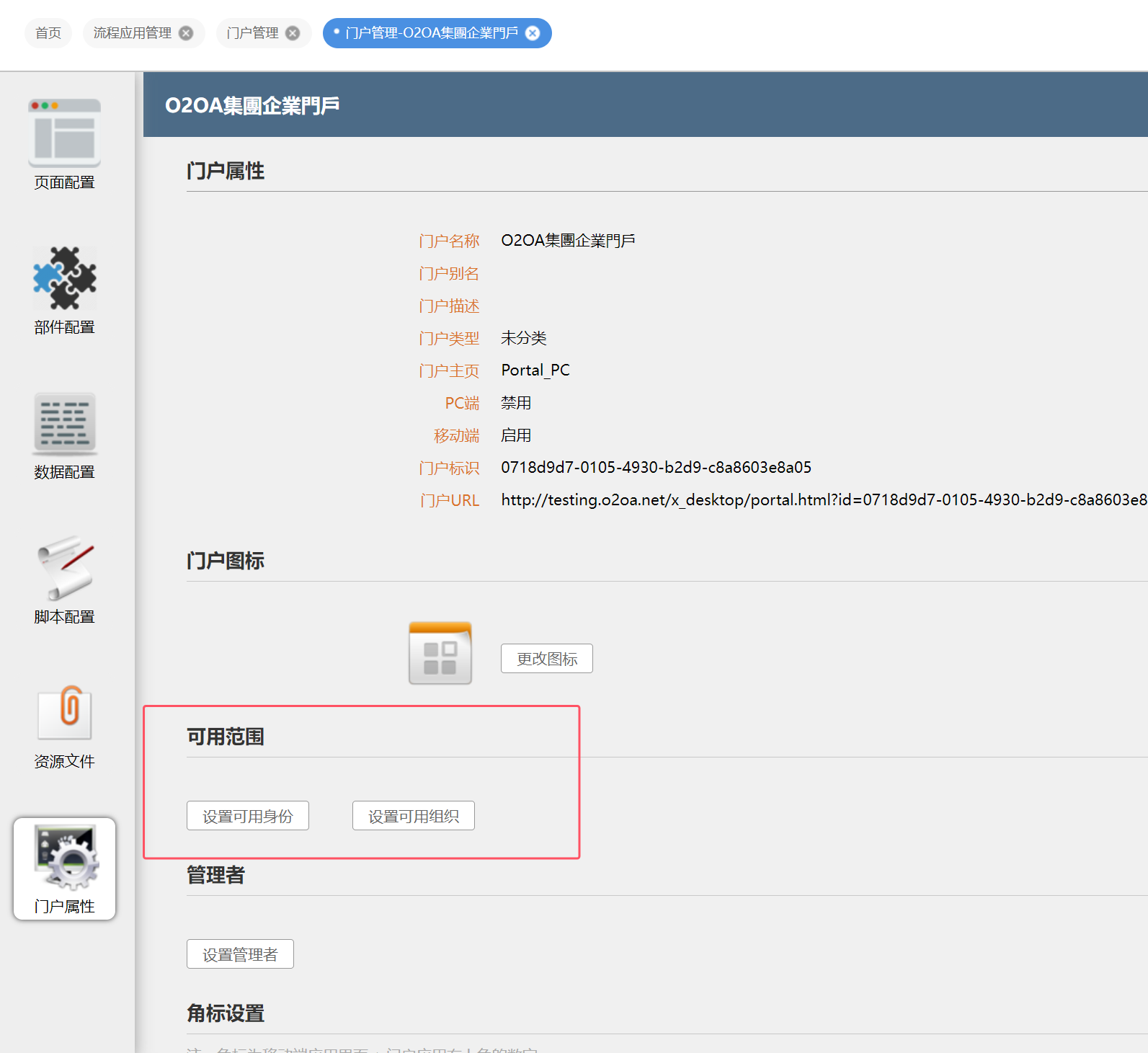Switch to the 流程应用管理 tab
1148x1053 pixels.
pyautogui.click(x=133, y=33)
